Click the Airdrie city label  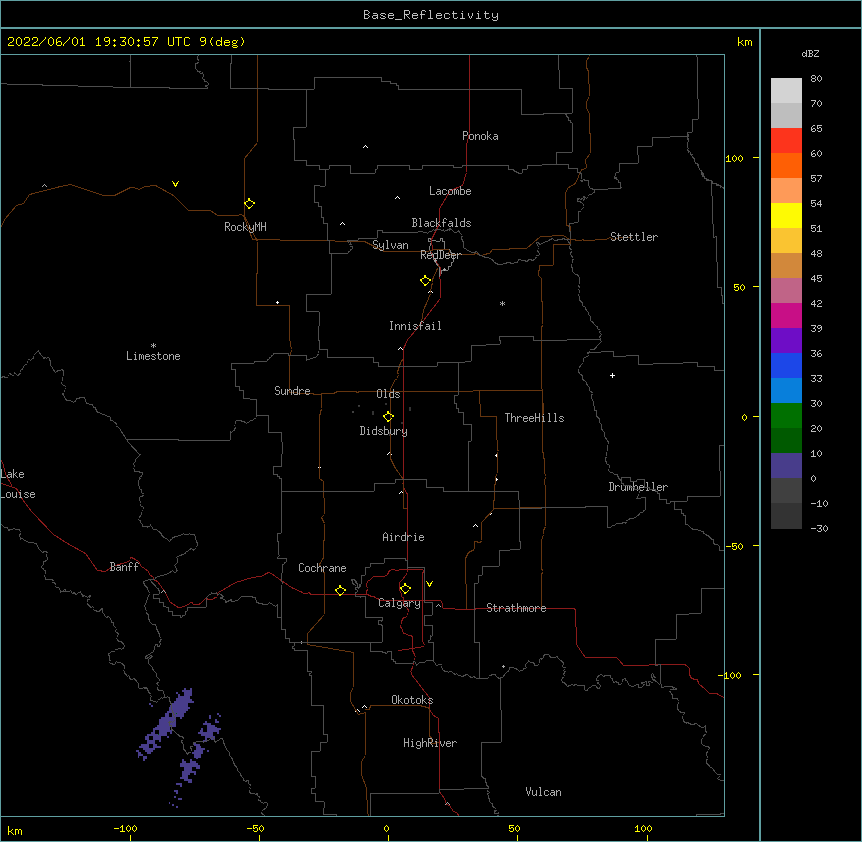click(x=404, y=537)
